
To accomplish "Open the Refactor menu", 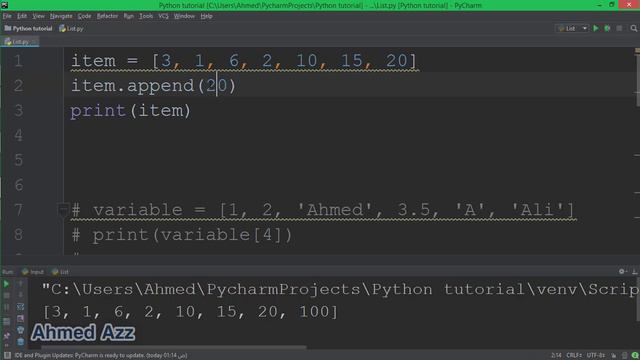I will click(x=107, y=16).
